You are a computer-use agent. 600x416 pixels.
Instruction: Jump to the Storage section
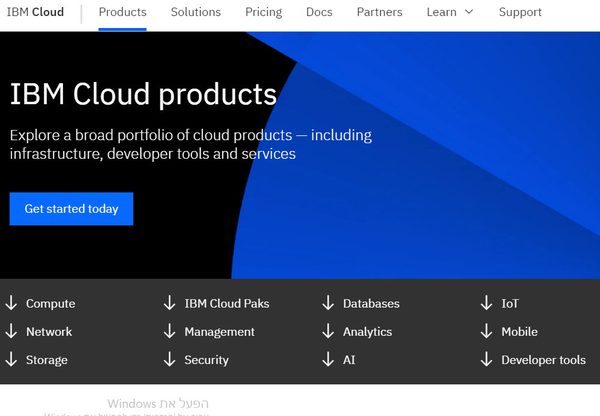47,360
